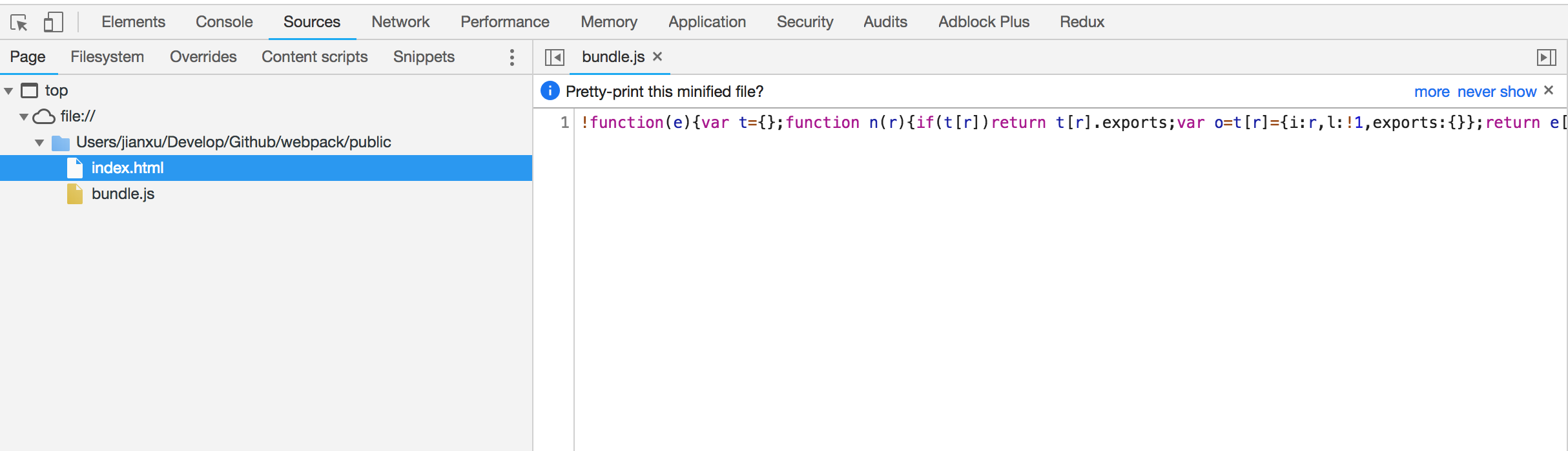
Task: Go to the Performance panel
Action: pos(505,22)
